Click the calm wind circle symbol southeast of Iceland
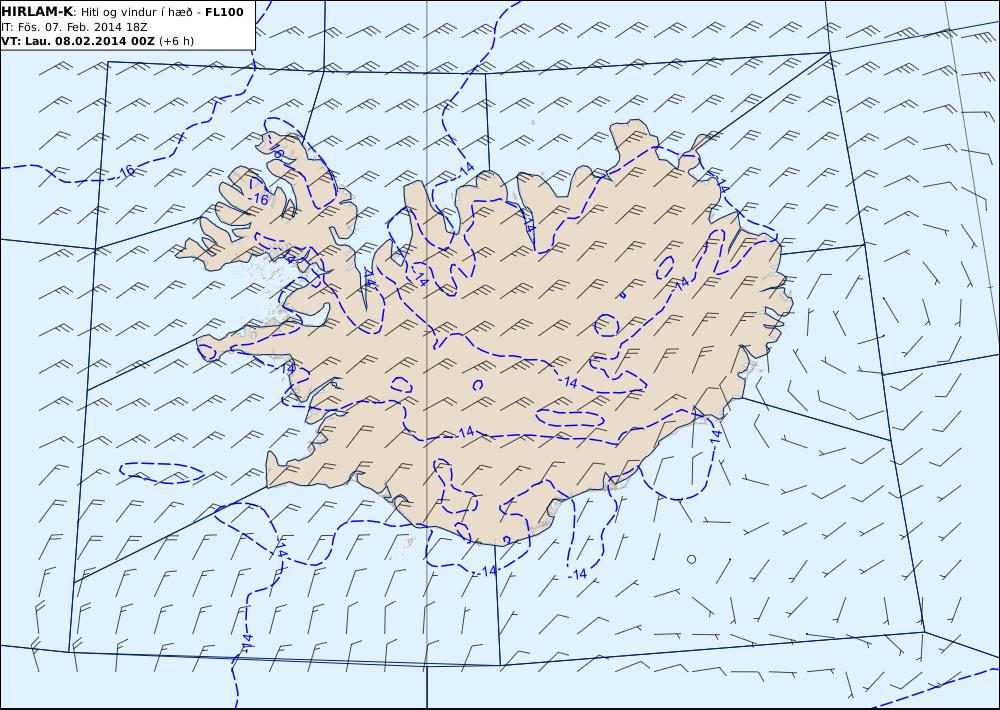The image size is (1000, 710). [x=691, y=559]
